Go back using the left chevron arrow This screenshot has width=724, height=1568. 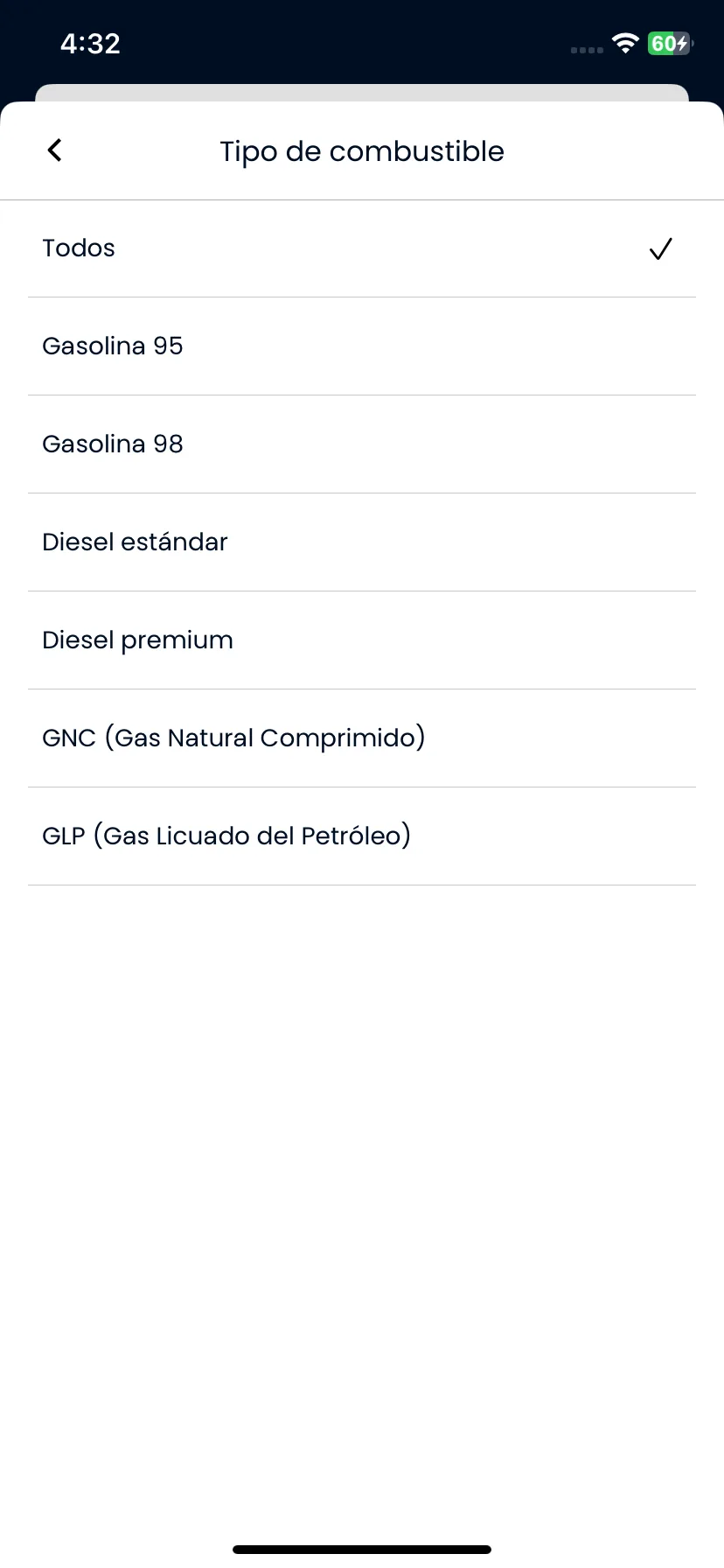(x=54, y=150)
